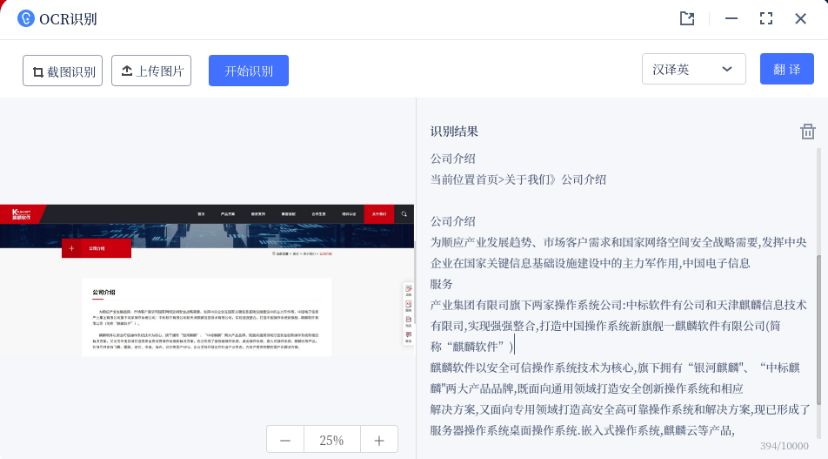The height and width of the screenshot is (459, 828).
Task: Open the 汉译英 language dropdown
Action: (693, 70)
